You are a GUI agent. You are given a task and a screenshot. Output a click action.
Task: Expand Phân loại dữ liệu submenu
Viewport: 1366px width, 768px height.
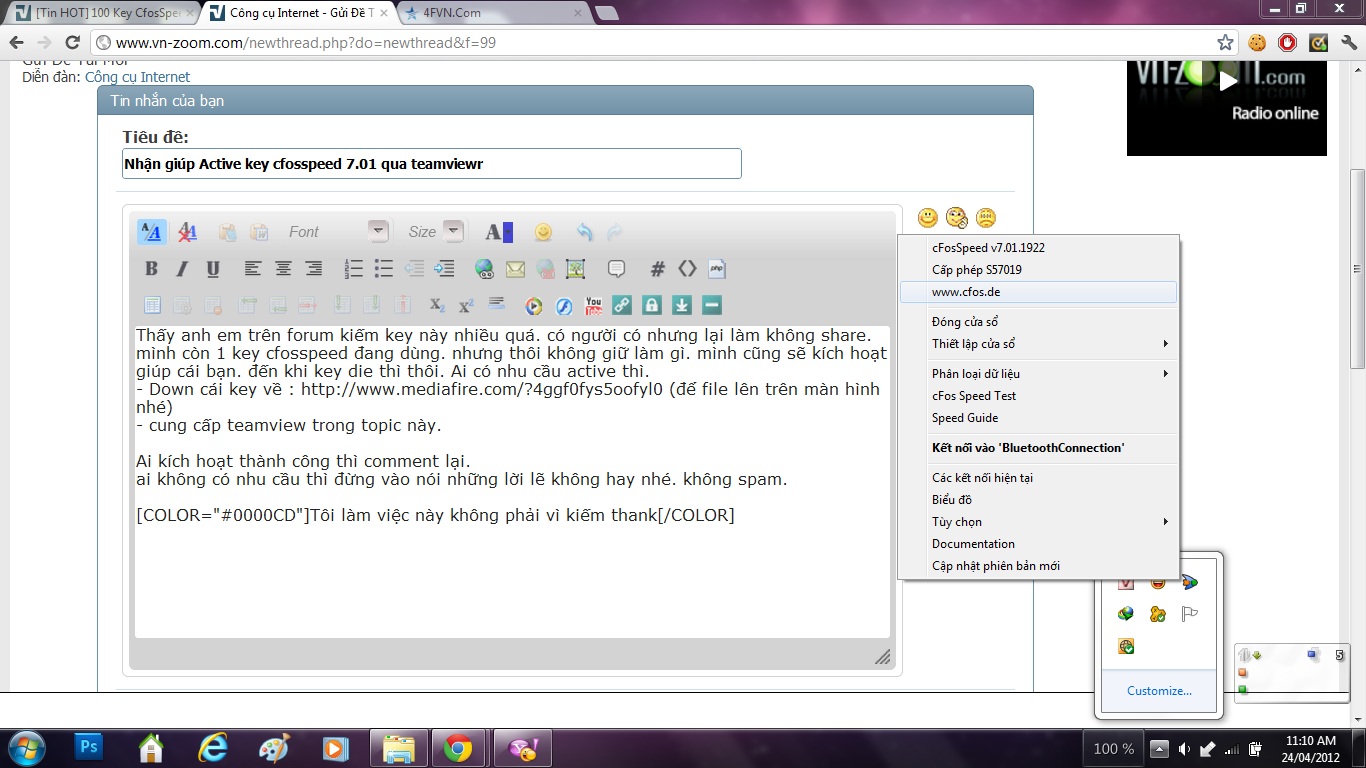pyautogui.click(x=1038, y=374)
